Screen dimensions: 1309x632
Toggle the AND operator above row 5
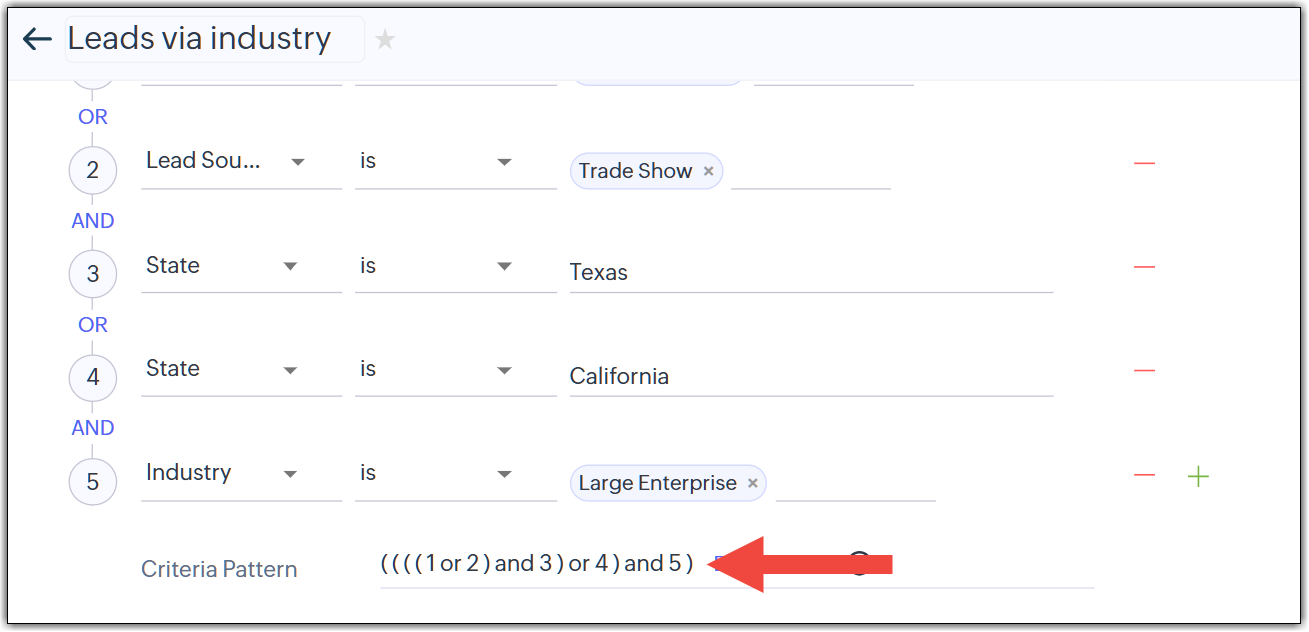coord(93,428)
